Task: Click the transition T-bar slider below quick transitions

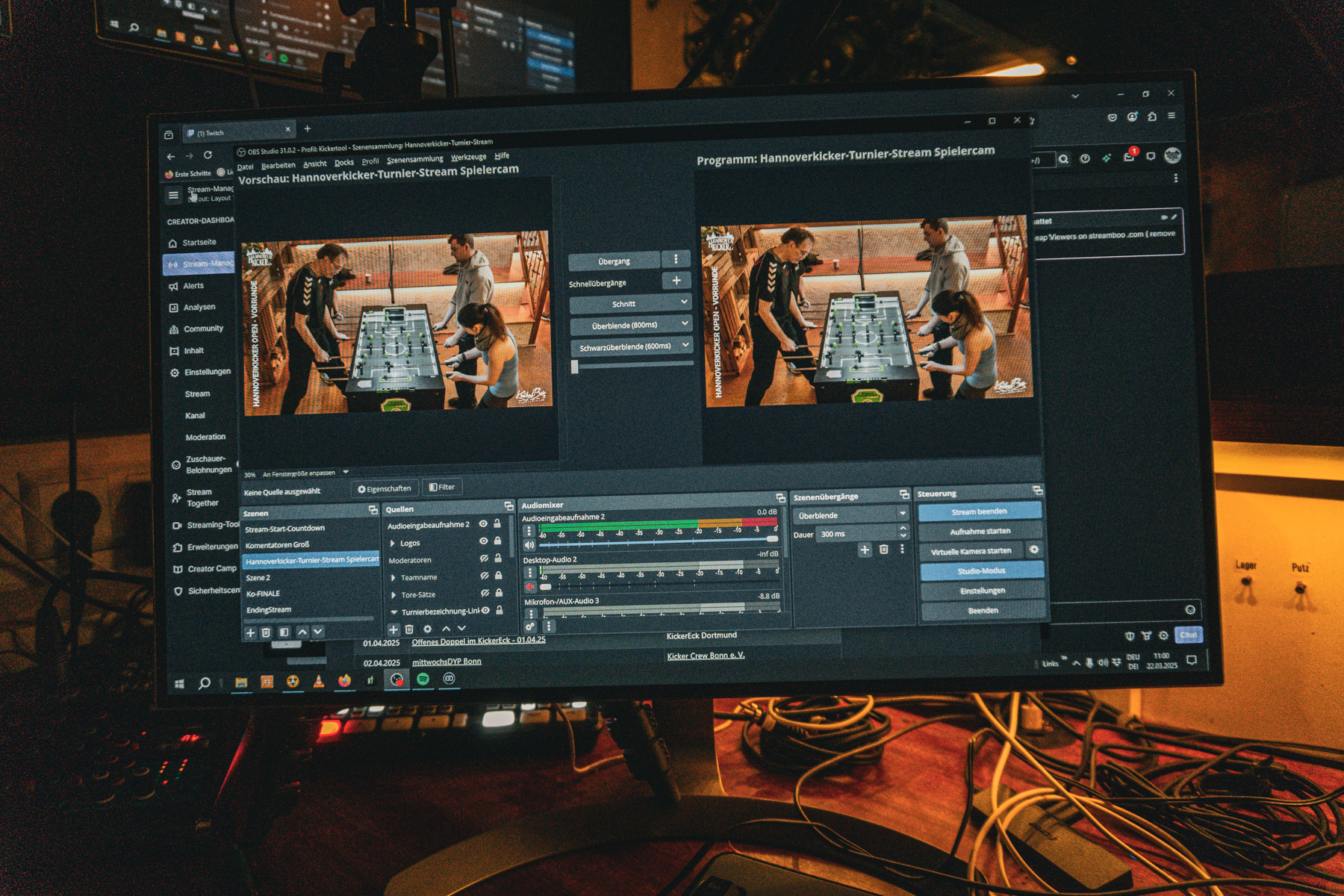Action: pos(633,365)
